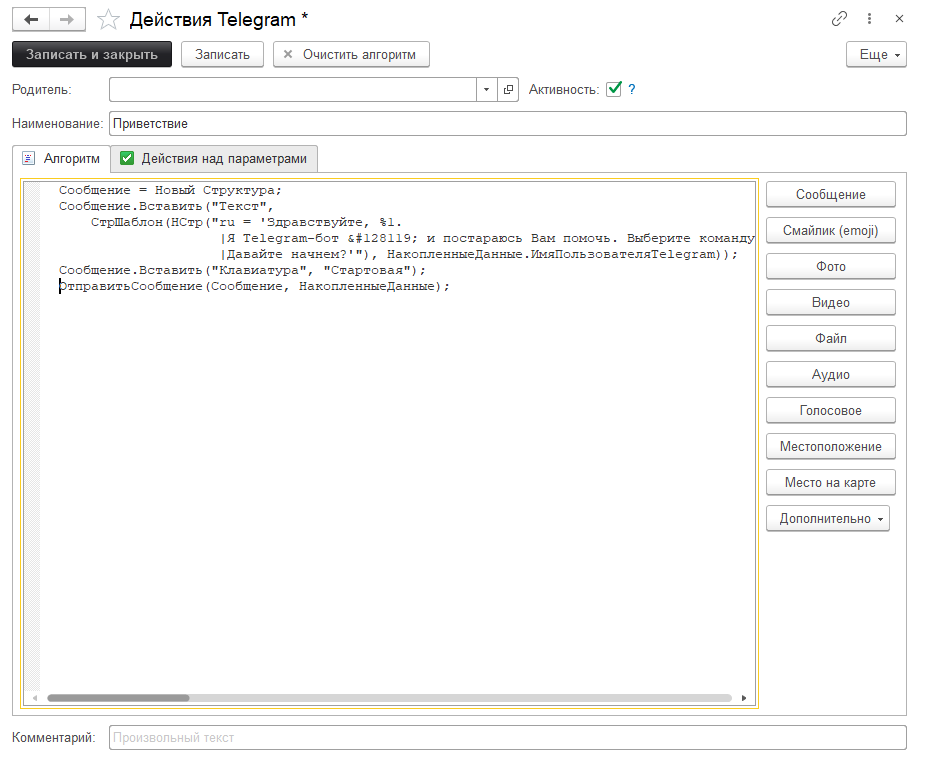Expand the Дополнительно dropdown button

click(x=827, y=518)
